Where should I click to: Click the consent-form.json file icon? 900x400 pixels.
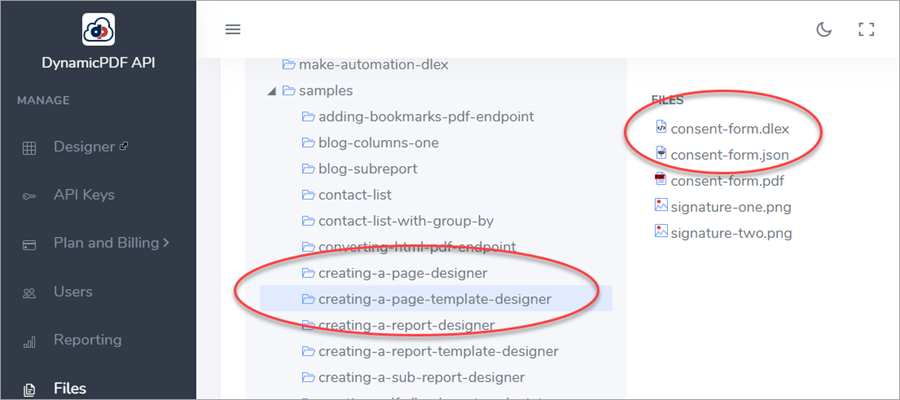(x=660, y=153)
